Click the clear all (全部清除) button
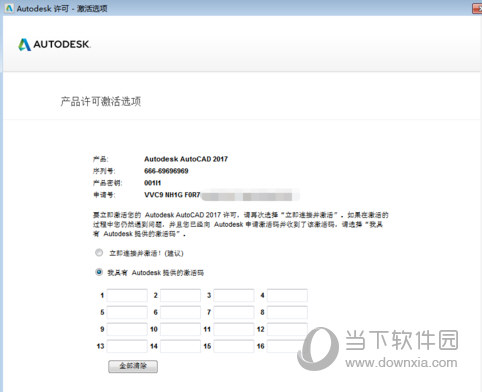The width and height of the screenshot is (482, 392). pyautogui.click(x=133, y=366)
